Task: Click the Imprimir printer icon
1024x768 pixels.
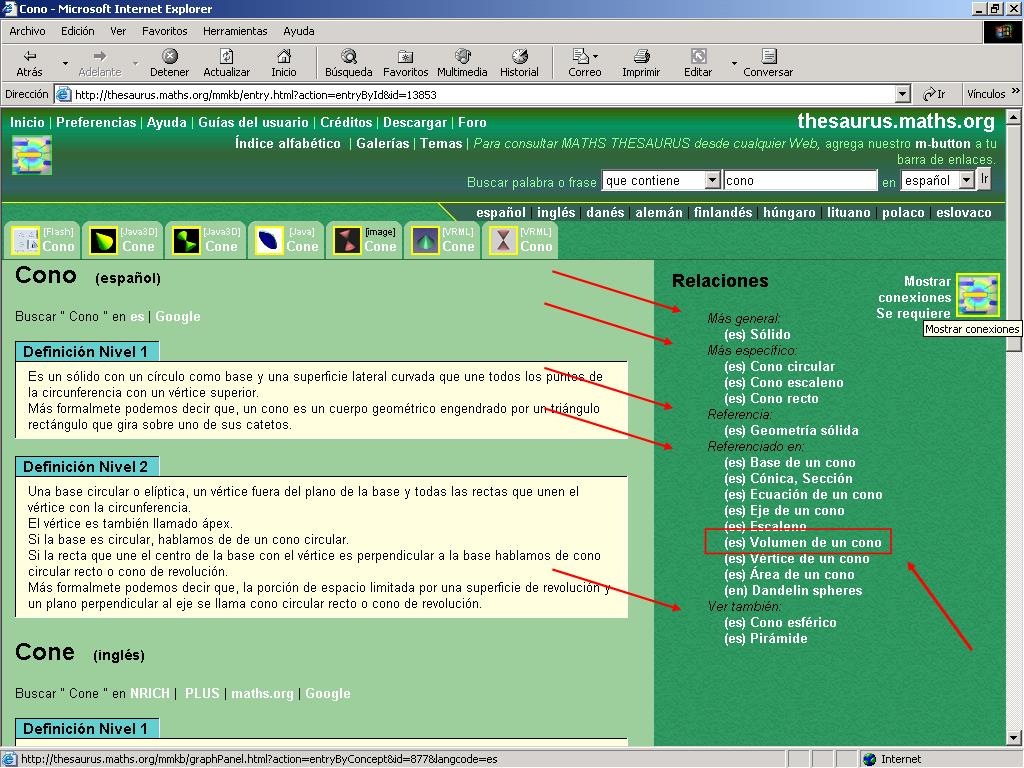Action: 641,57
